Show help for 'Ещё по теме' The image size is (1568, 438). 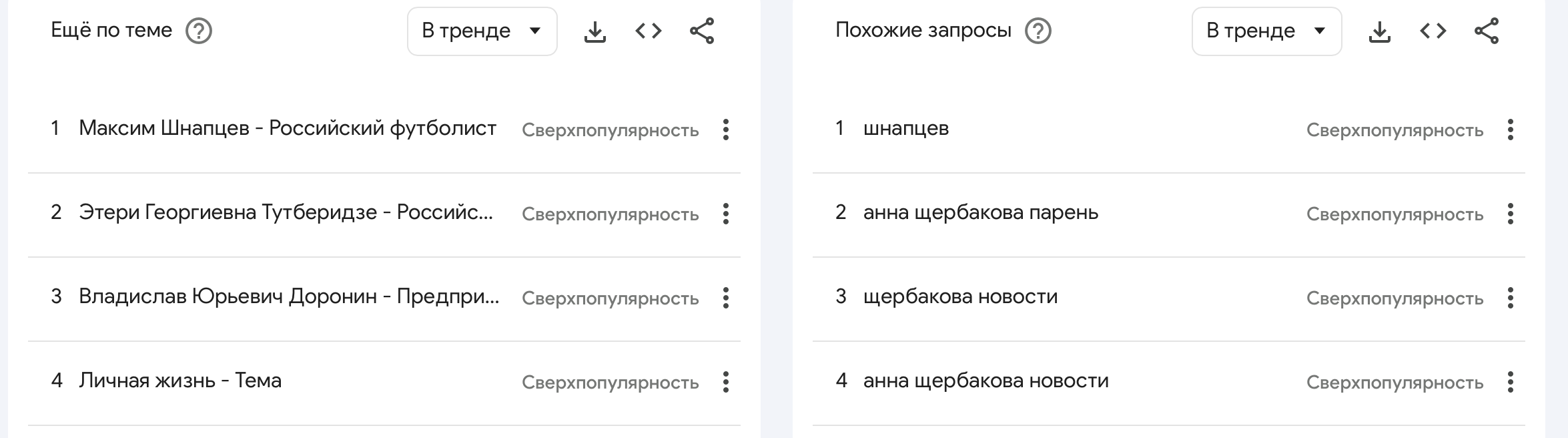pyautogui.click(x=198, y=31)
